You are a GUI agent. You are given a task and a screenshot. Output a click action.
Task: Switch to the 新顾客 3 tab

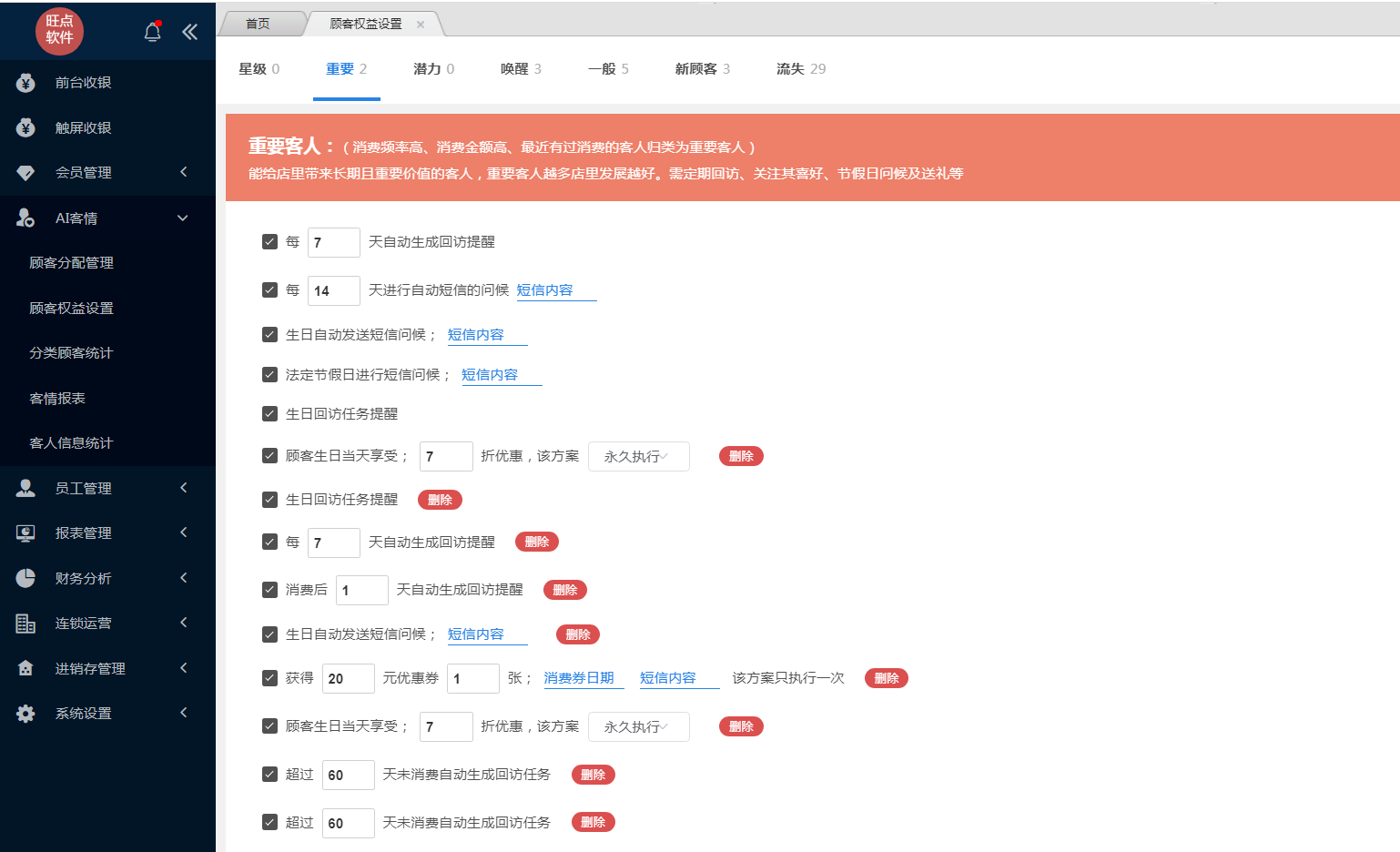[703, 69]
